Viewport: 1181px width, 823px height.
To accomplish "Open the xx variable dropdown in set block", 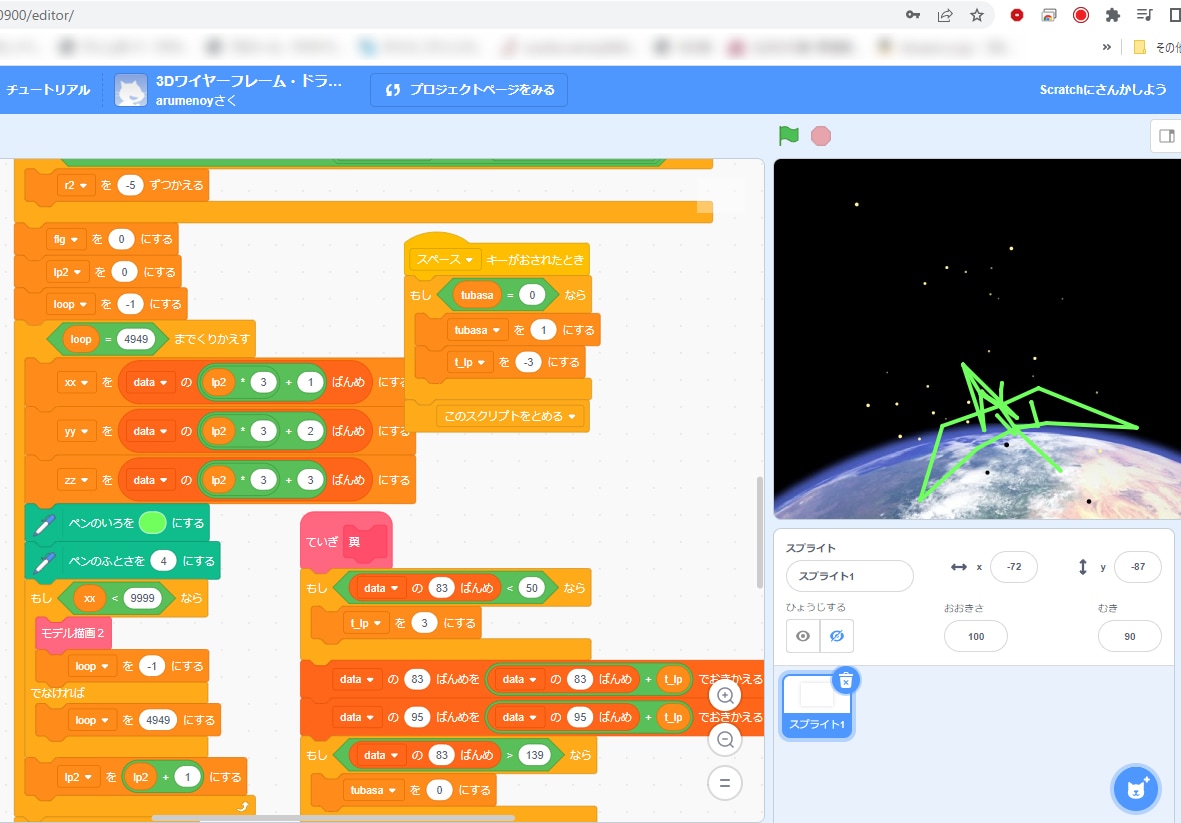I will pyautogui.click(x=77, y=383).
